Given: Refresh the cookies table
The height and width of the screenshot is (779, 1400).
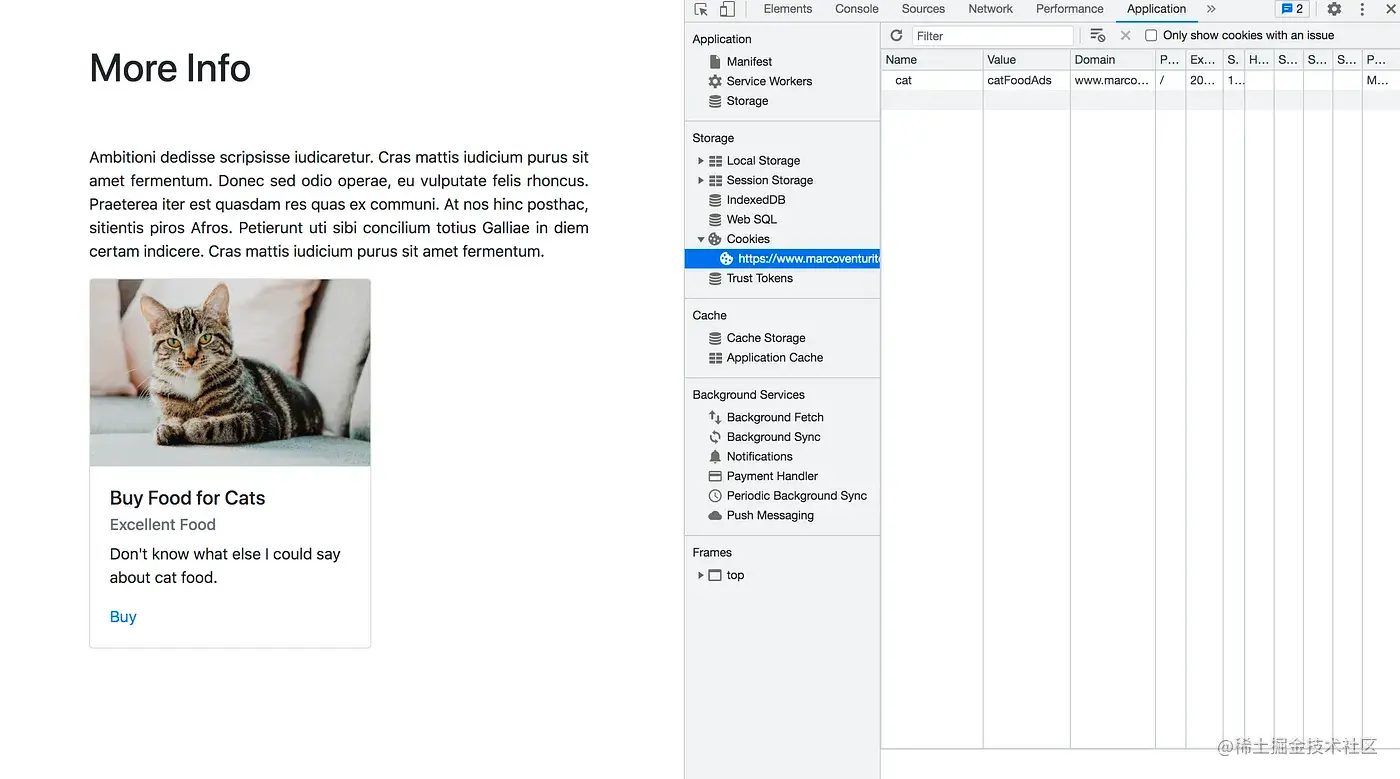Looking at the screenshot, I should point(896,35).
